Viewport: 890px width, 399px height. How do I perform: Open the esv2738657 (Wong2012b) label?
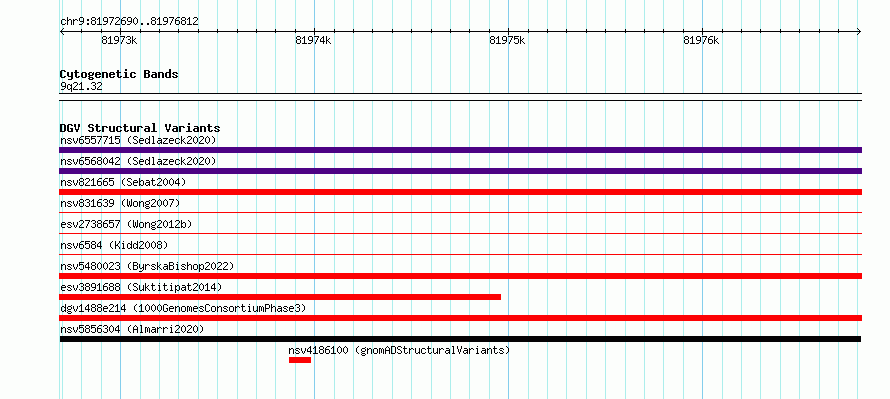click(x=126, y=224)
